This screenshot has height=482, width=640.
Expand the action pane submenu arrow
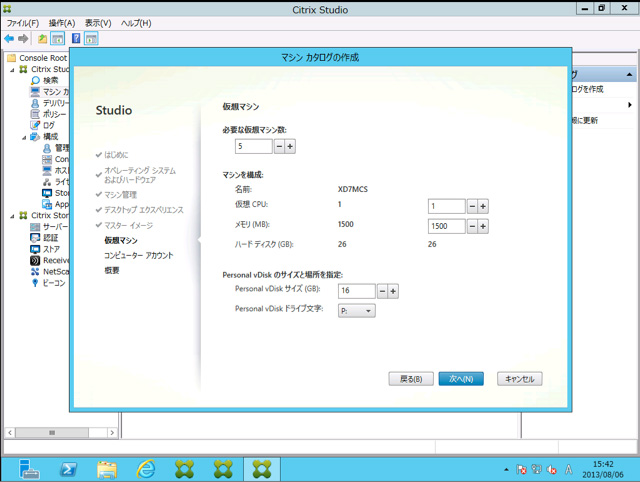pos(630,105)
